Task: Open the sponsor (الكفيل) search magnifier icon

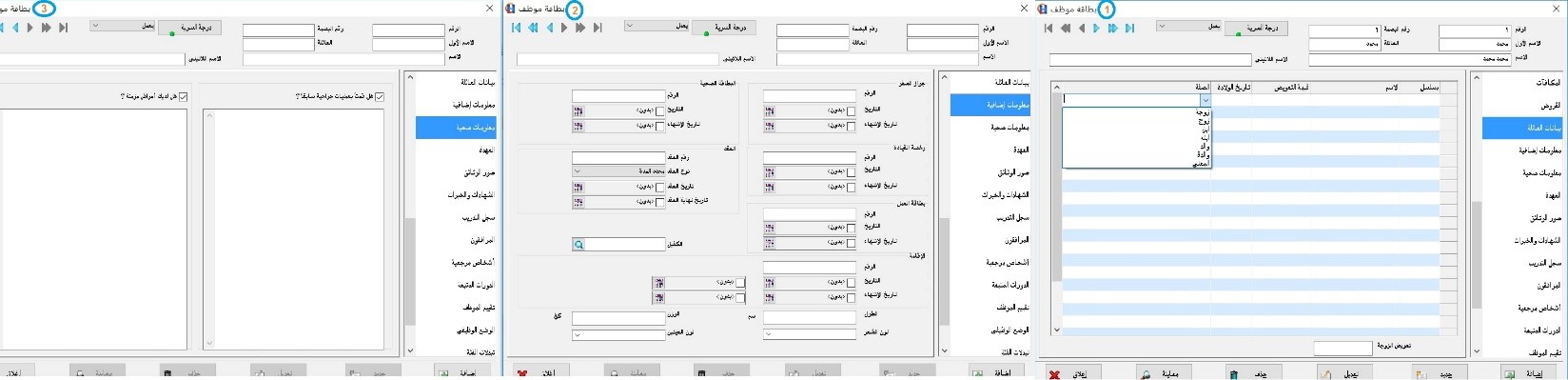Action: [578, 245]
